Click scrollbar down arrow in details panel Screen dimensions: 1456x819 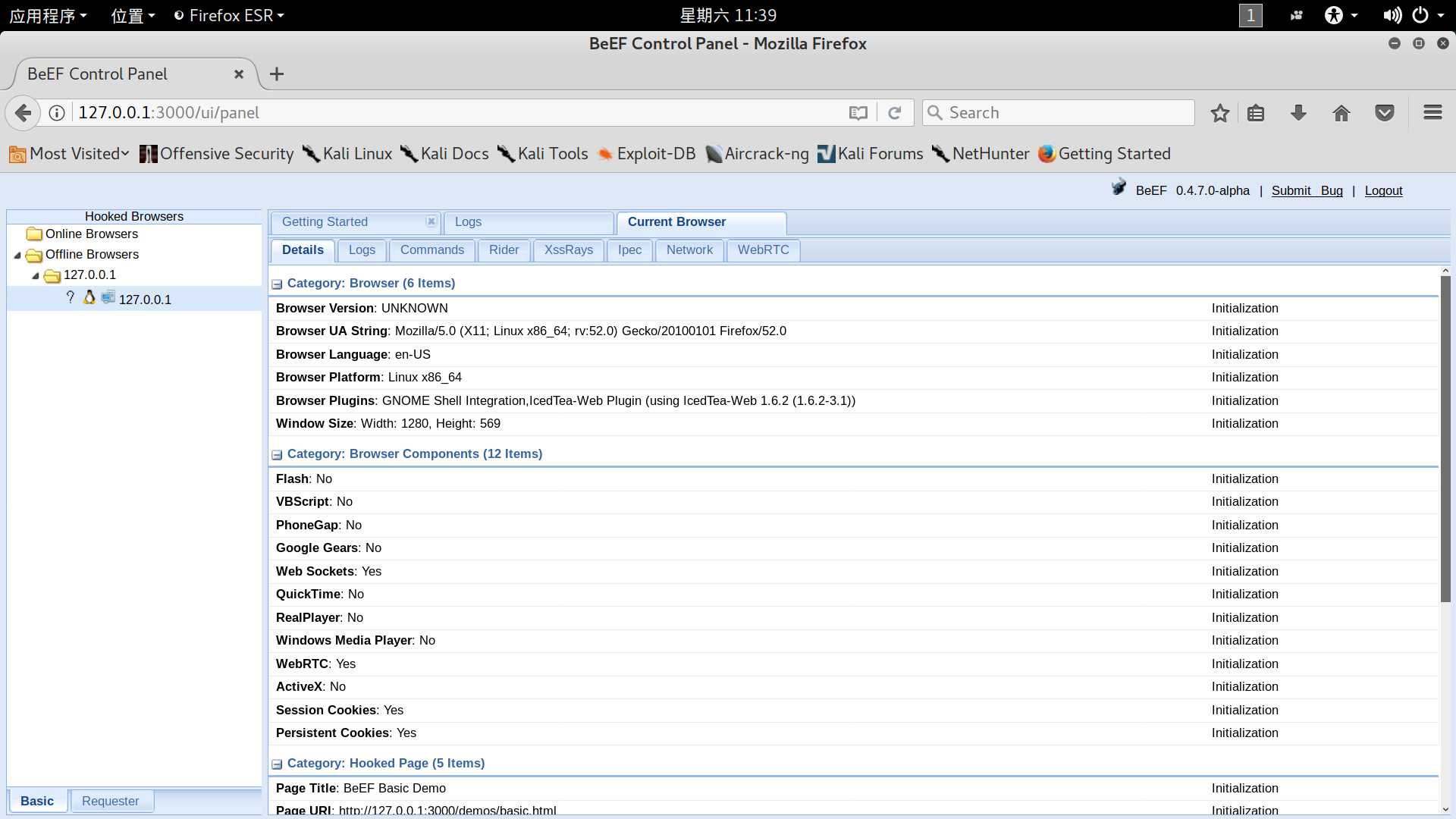1445,809
